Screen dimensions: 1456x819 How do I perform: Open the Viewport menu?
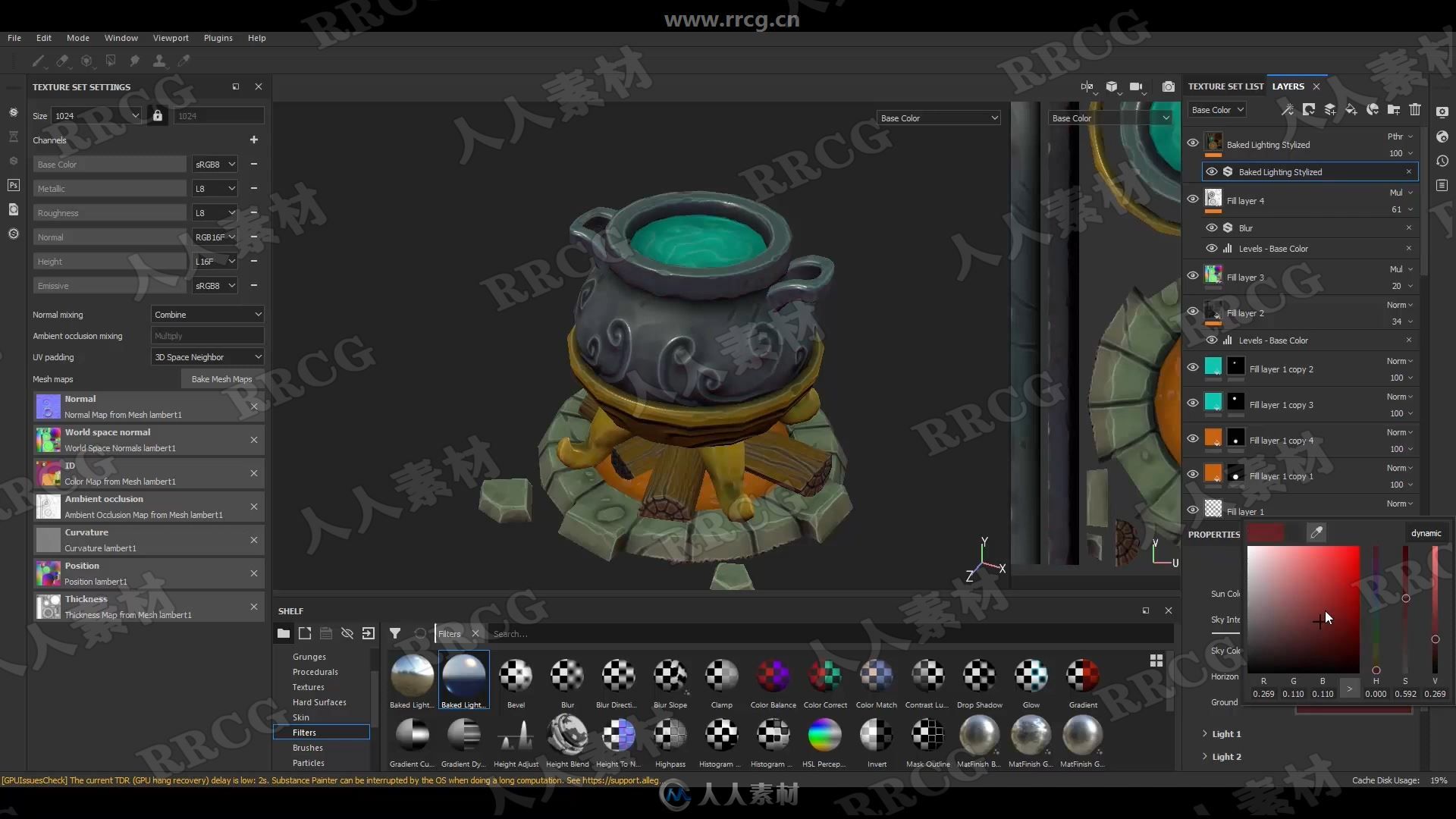point(171,38)
